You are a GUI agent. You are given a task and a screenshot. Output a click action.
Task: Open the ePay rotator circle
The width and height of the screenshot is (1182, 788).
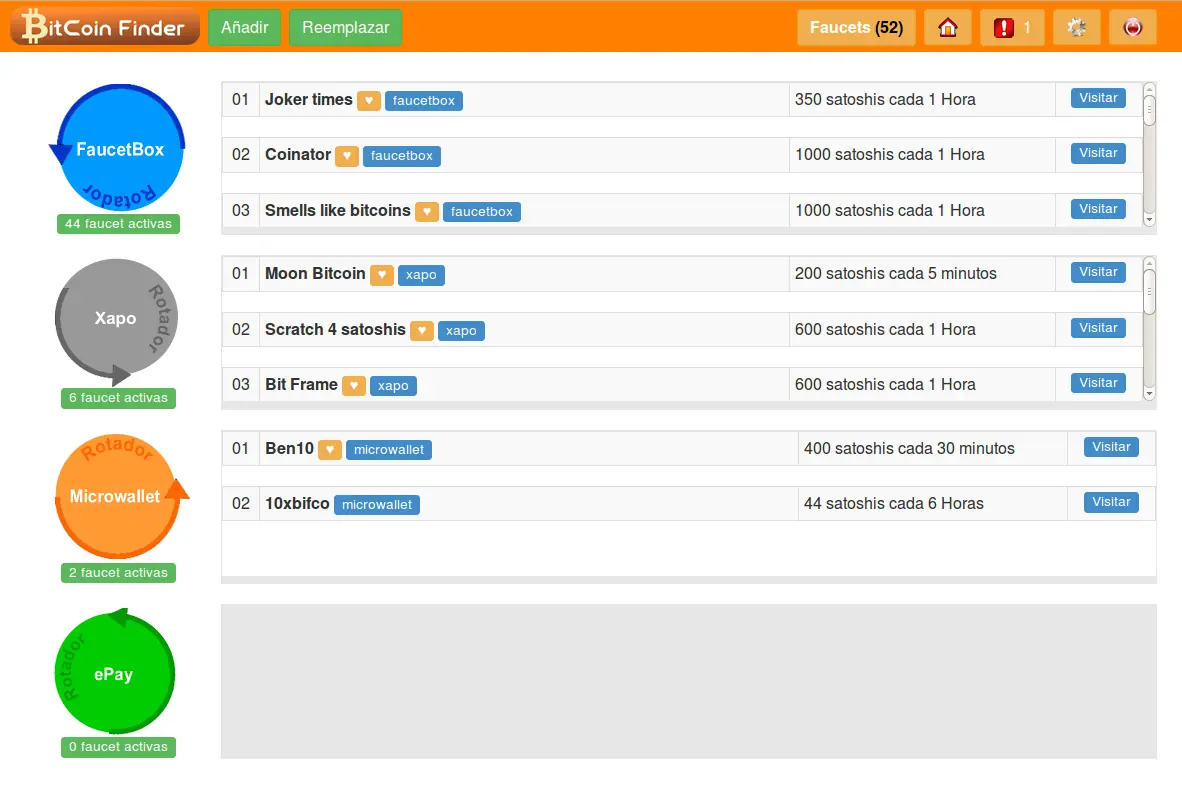tap(115, 673)
